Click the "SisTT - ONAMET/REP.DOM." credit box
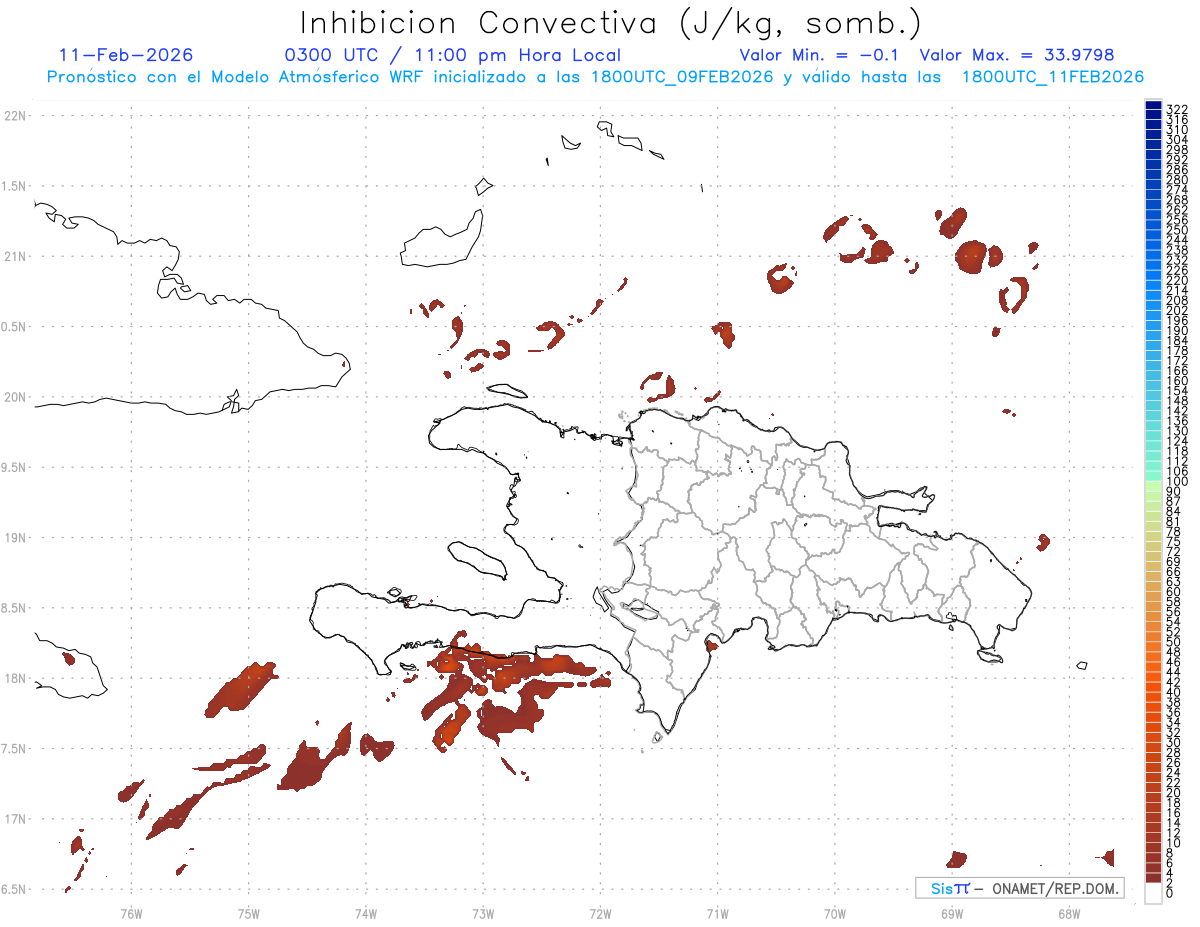 pos(1020,888)
